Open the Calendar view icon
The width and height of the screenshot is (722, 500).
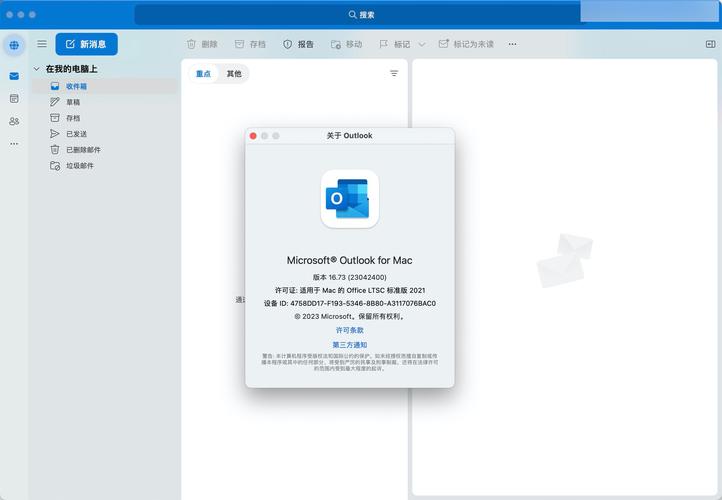(14, 98)
